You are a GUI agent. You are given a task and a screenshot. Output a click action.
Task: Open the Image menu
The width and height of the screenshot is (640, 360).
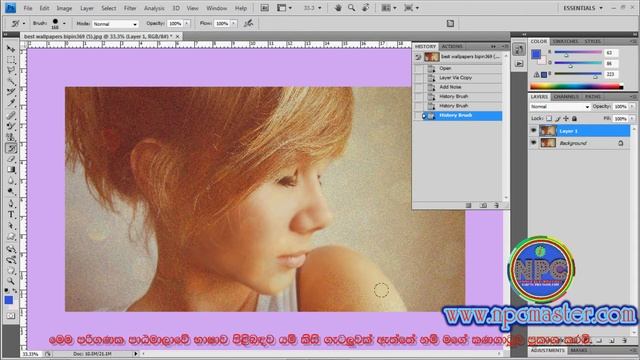64,8
